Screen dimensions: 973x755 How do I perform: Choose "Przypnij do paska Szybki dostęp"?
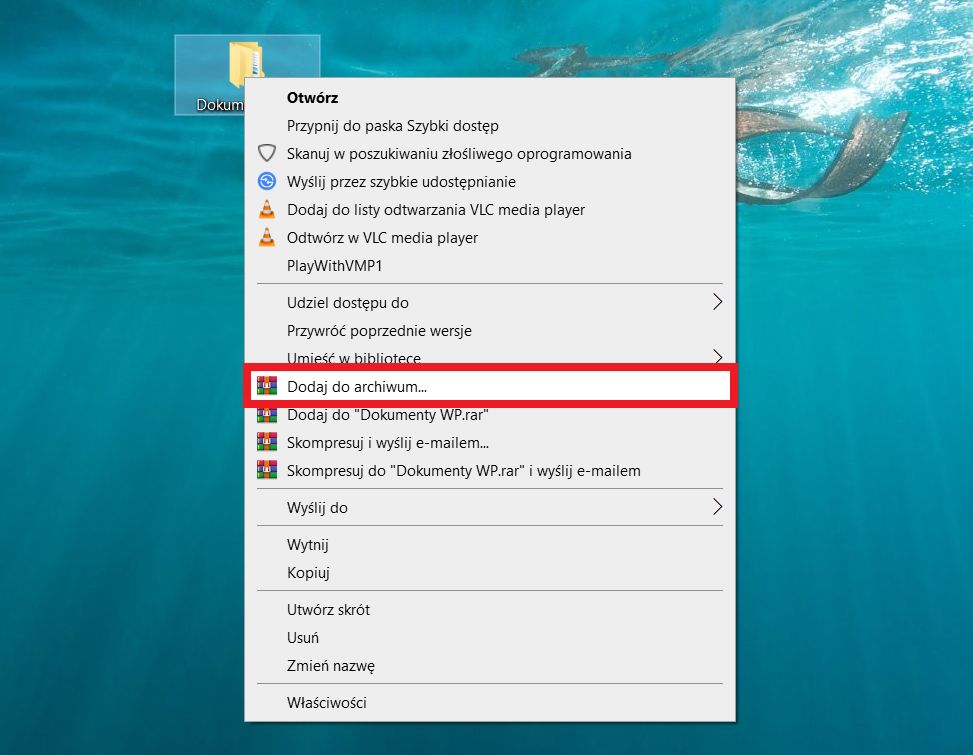[x=396, y=125]
